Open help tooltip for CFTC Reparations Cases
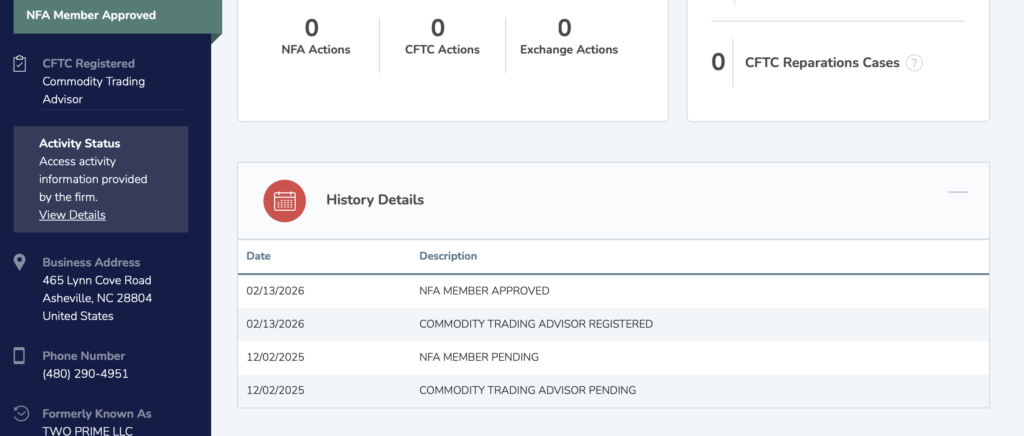Image resolution: width=1024 pixels, height=436 pixels. (x=913, y=63)
